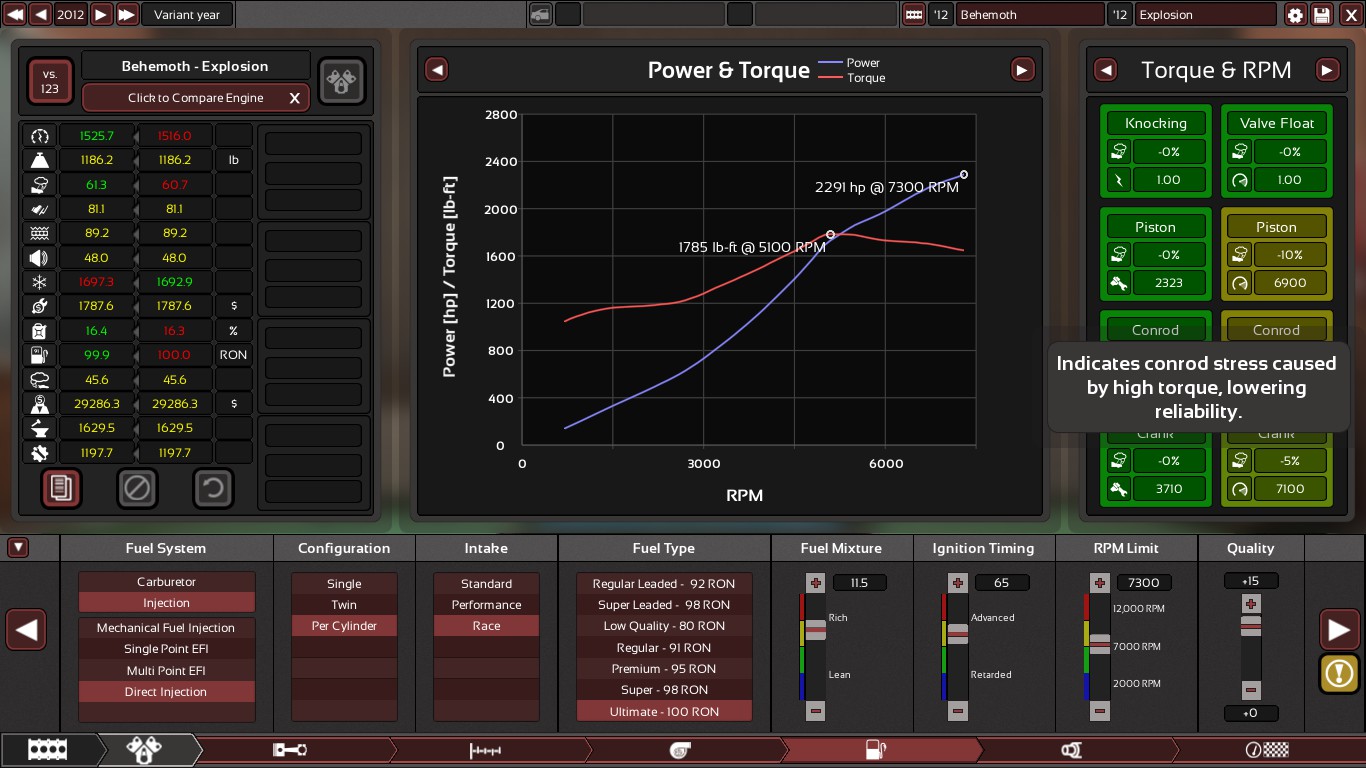Go to next panel after Torque & RPM

tap(1327, 70)
